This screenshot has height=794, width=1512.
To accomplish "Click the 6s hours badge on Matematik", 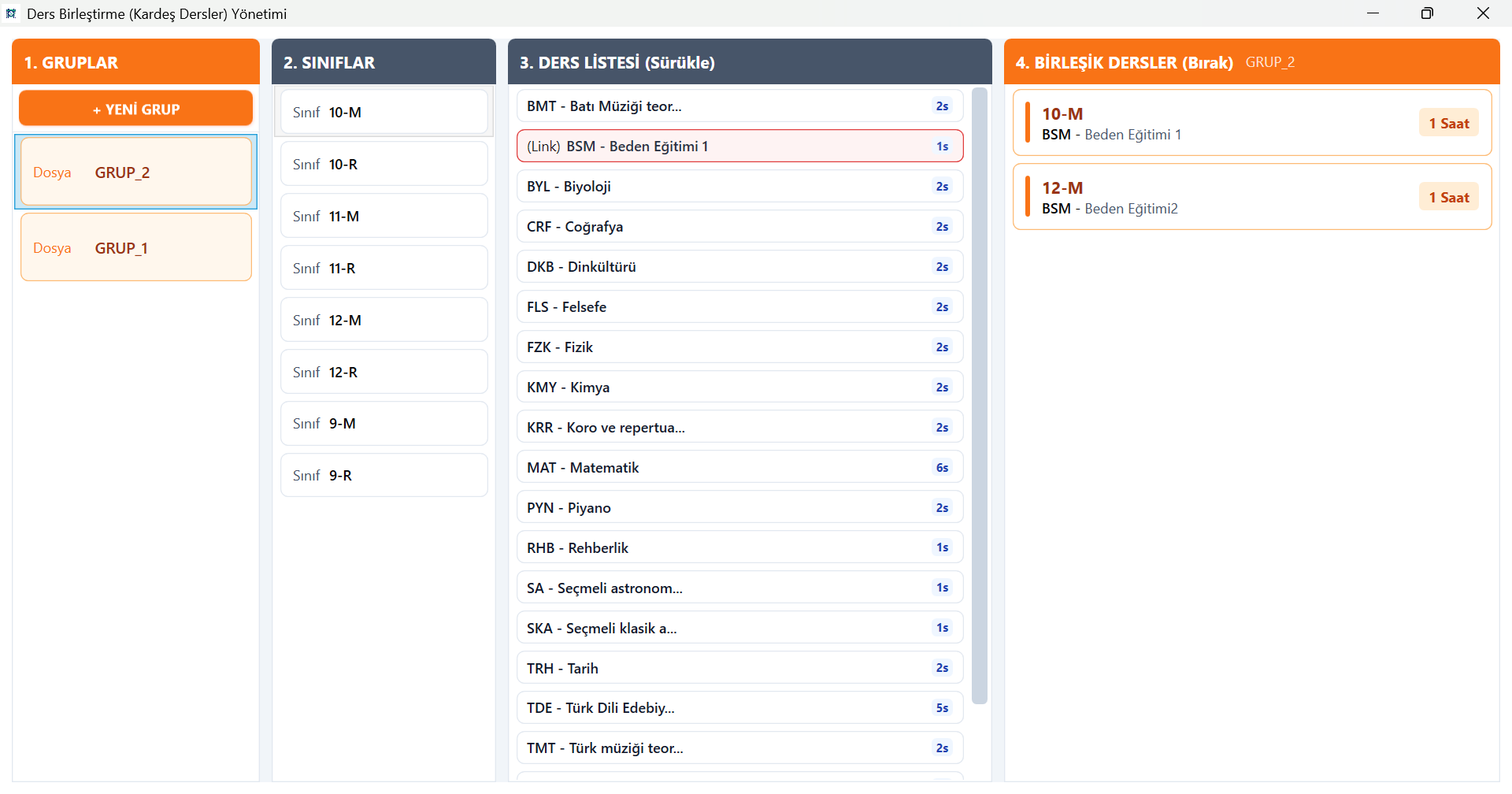I will pyautogui.click(x=942, y=467).
